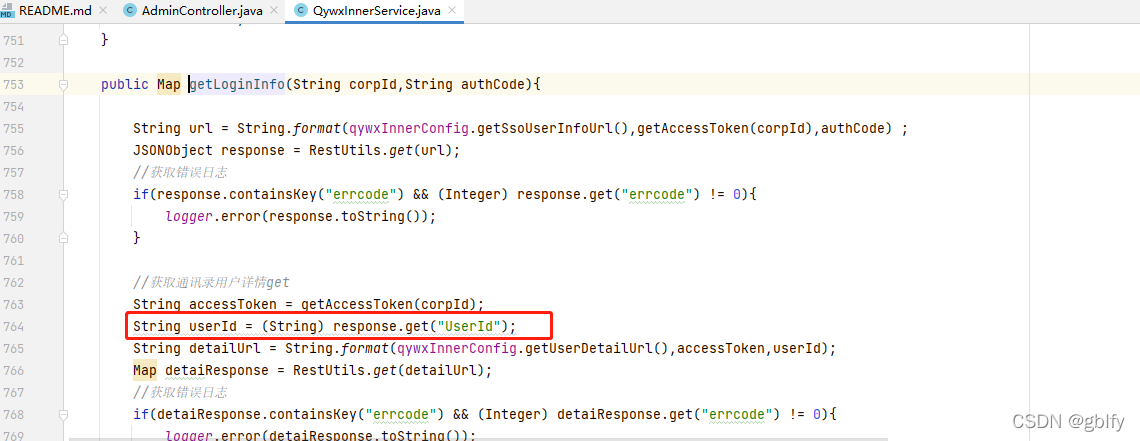Screen dimensions: 1140x441
Task: Switch to the README.md tab
Action: pyautogui.click(x=55, y=11)
